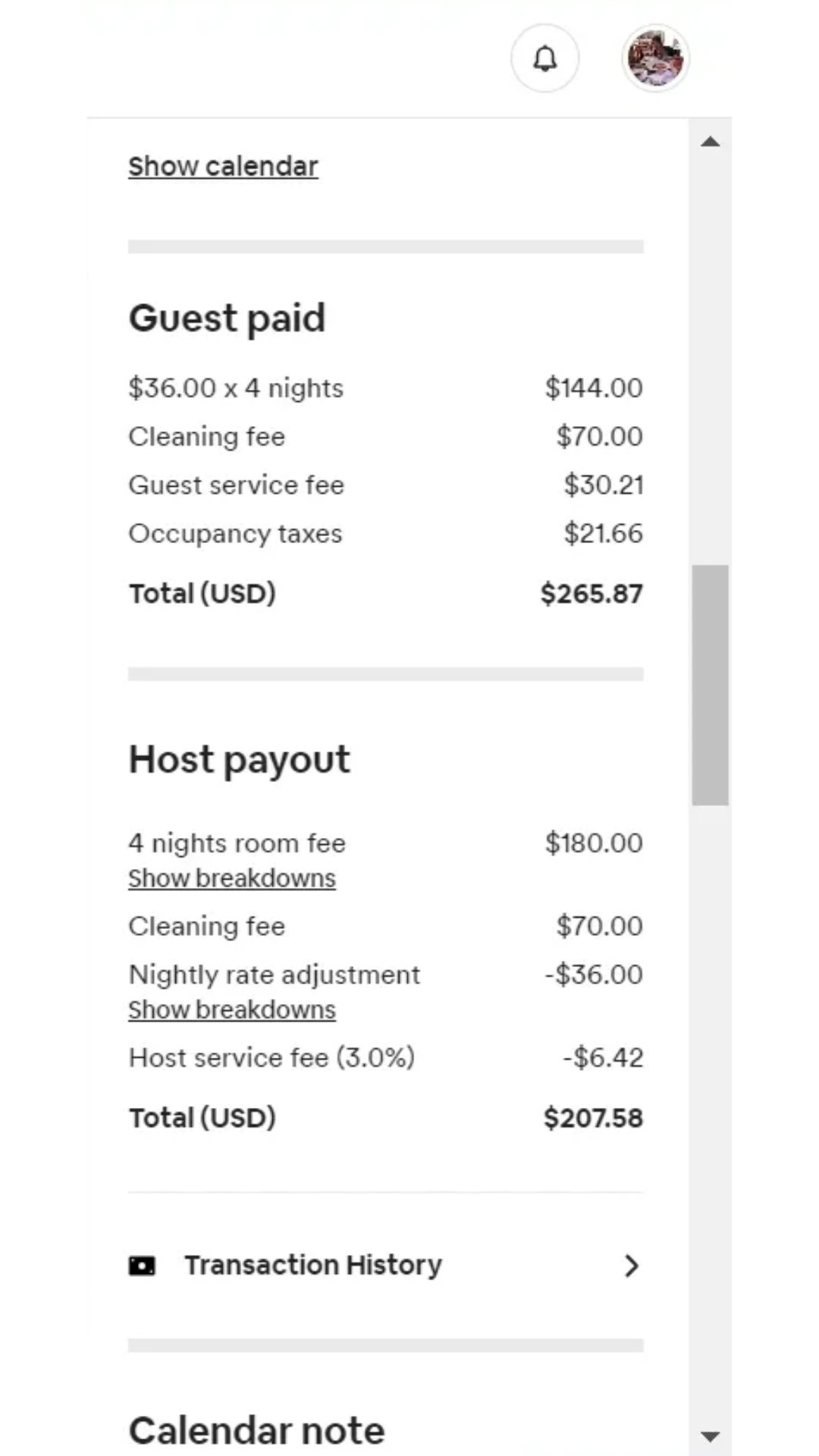
Task: Click the Host service fee (3.0%) label
Action: [271, 1057]
